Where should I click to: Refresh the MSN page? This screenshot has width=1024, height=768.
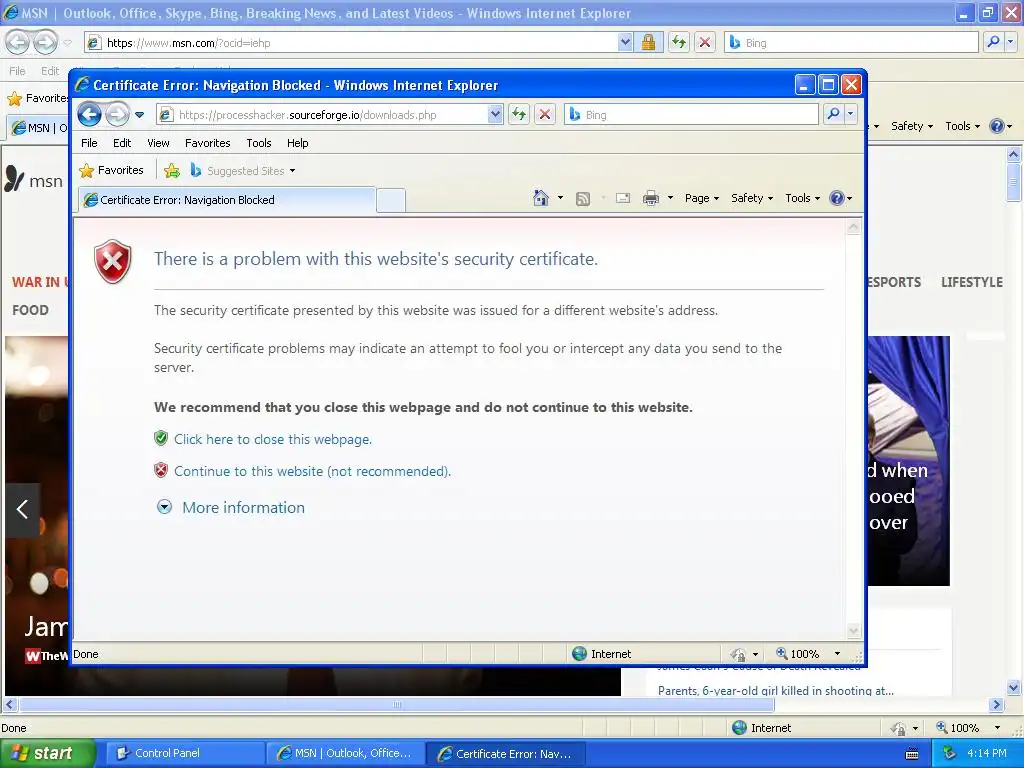pos(679,42)
